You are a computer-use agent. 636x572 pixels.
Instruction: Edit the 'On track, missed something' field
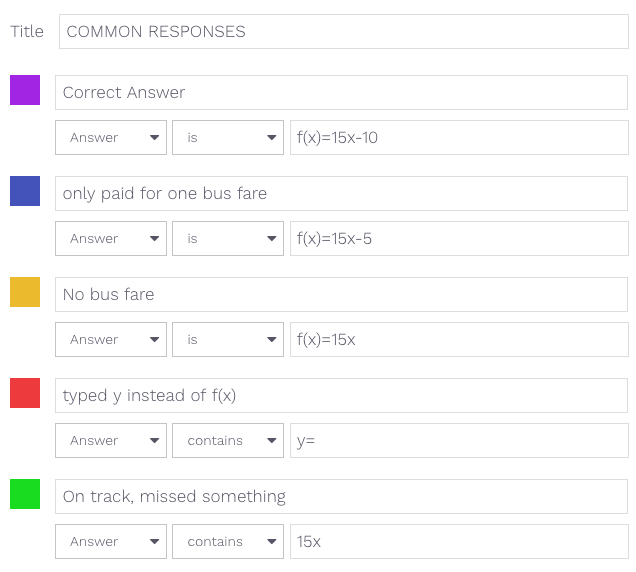(342, 497)
